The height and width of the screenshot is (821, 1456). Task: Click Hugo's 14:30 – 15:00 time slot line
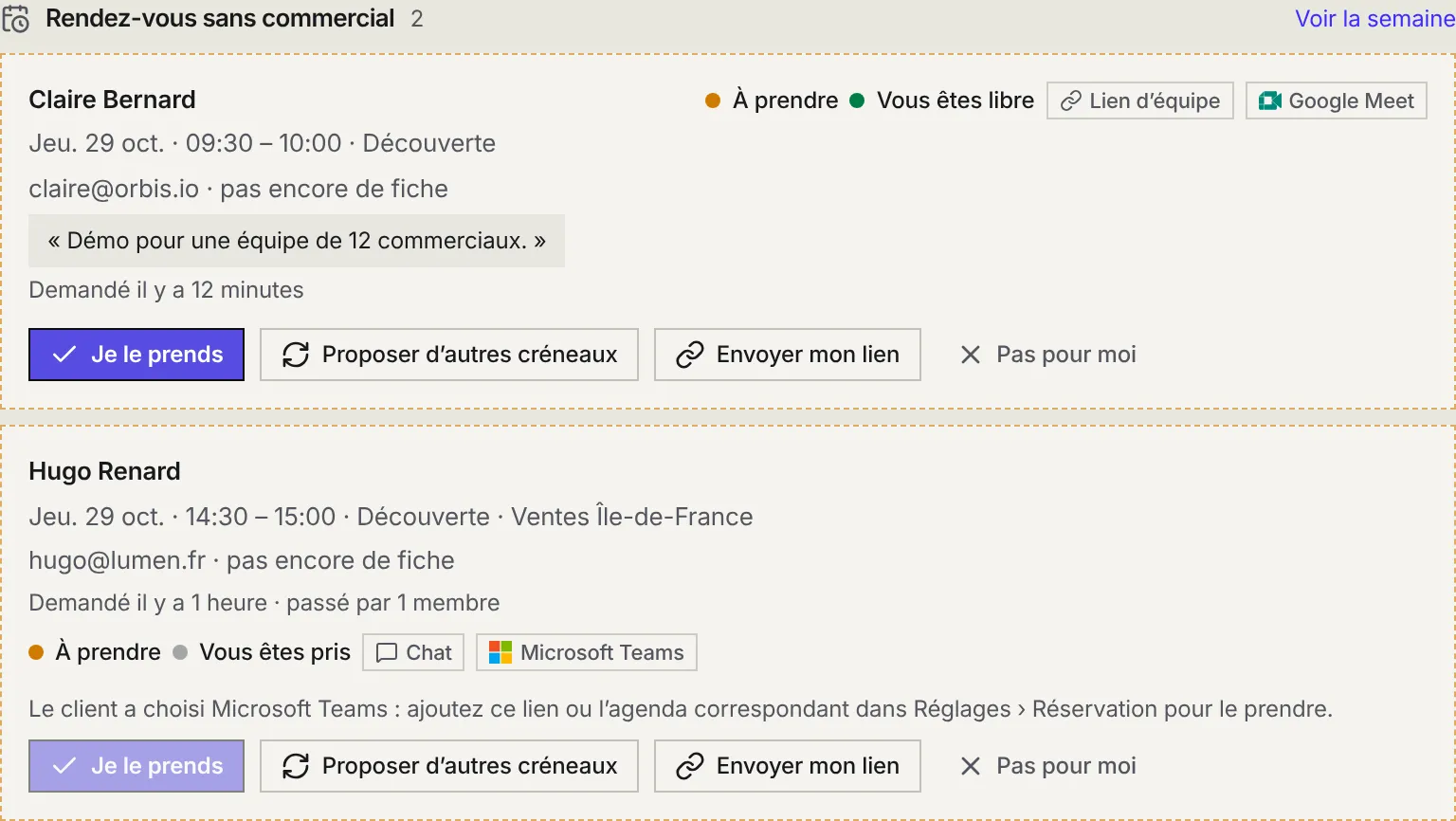(x=391, y=517)
